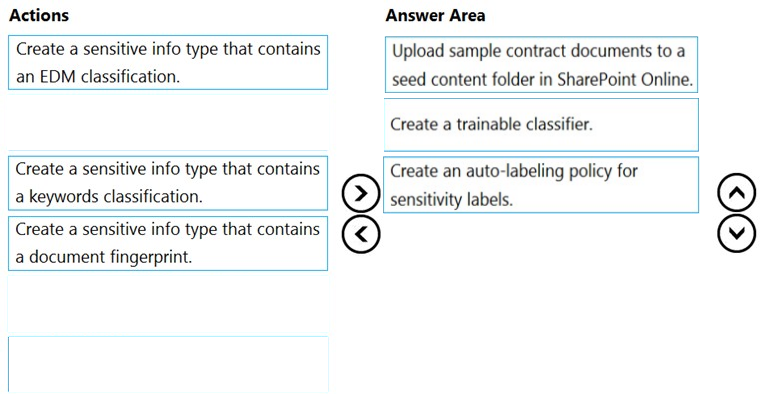Select the keywords classification action
This screenshot has height=394, width=761.
[168, 183]
